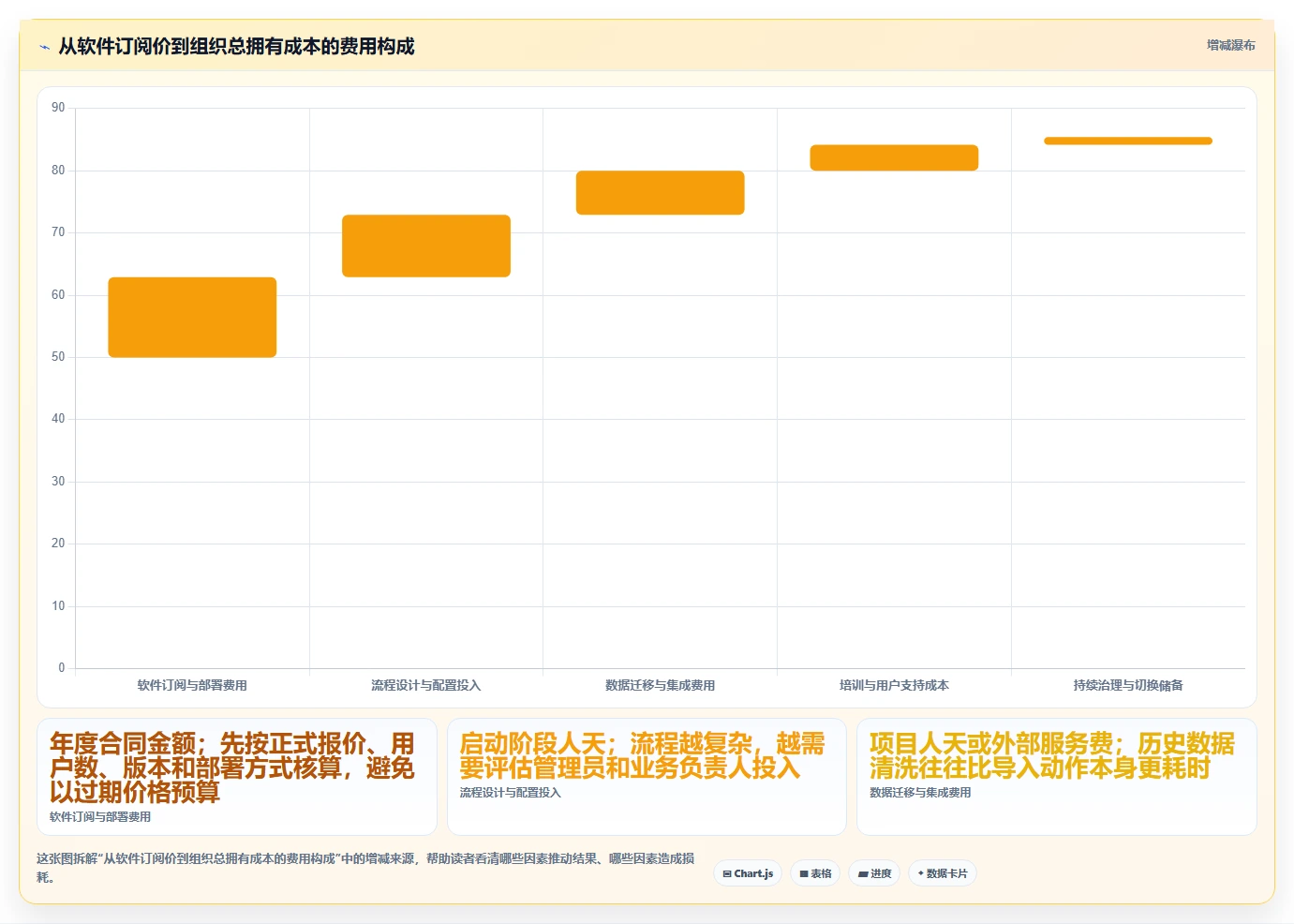Viewport: 1294px width, 924px height.
Task: Click the 数据迁移与集成费用 waterfall bar
Action: [x=661, y=192]
